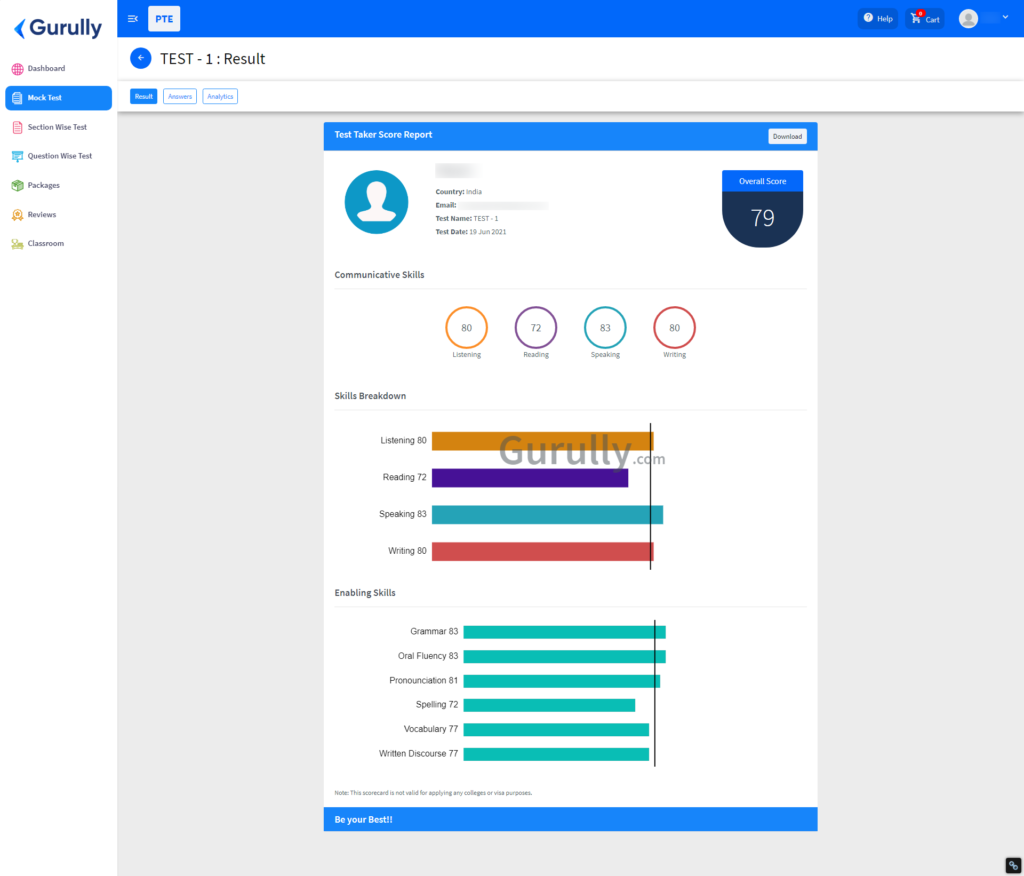
Task: Download the score report
Action: pyautogui.click(x=787, y=136)
